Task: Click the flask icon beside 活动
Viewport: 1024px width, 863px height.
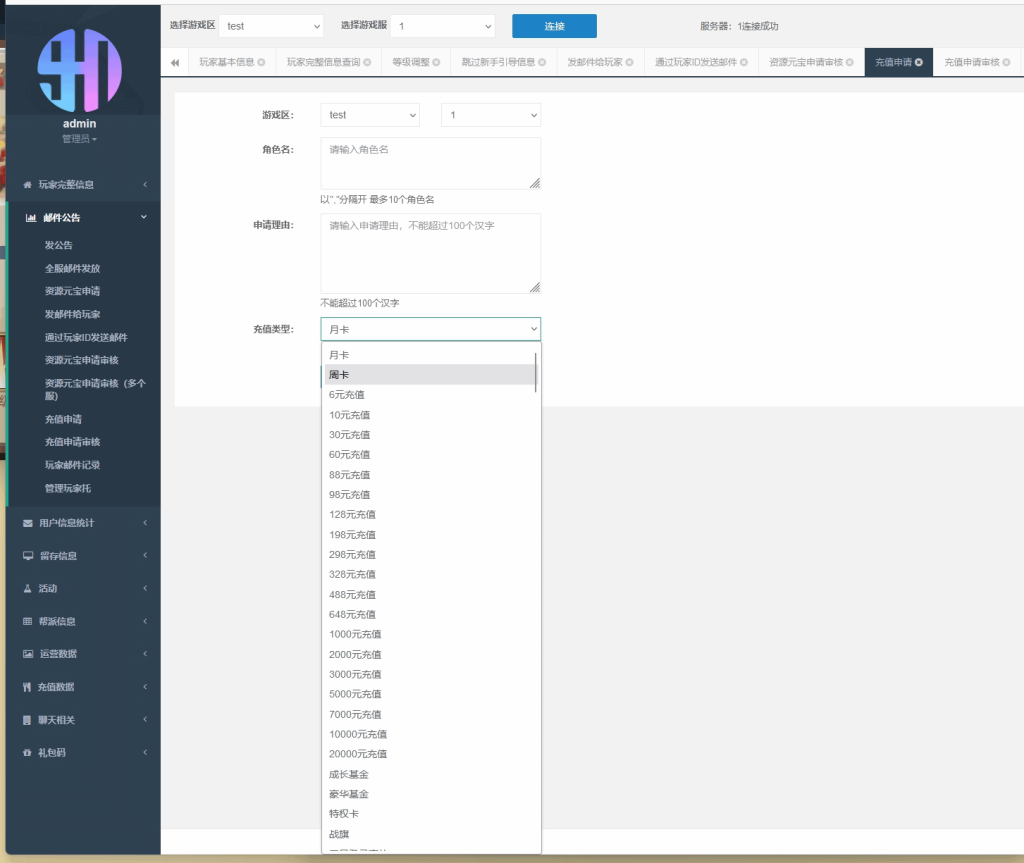Action: (28, 588)
